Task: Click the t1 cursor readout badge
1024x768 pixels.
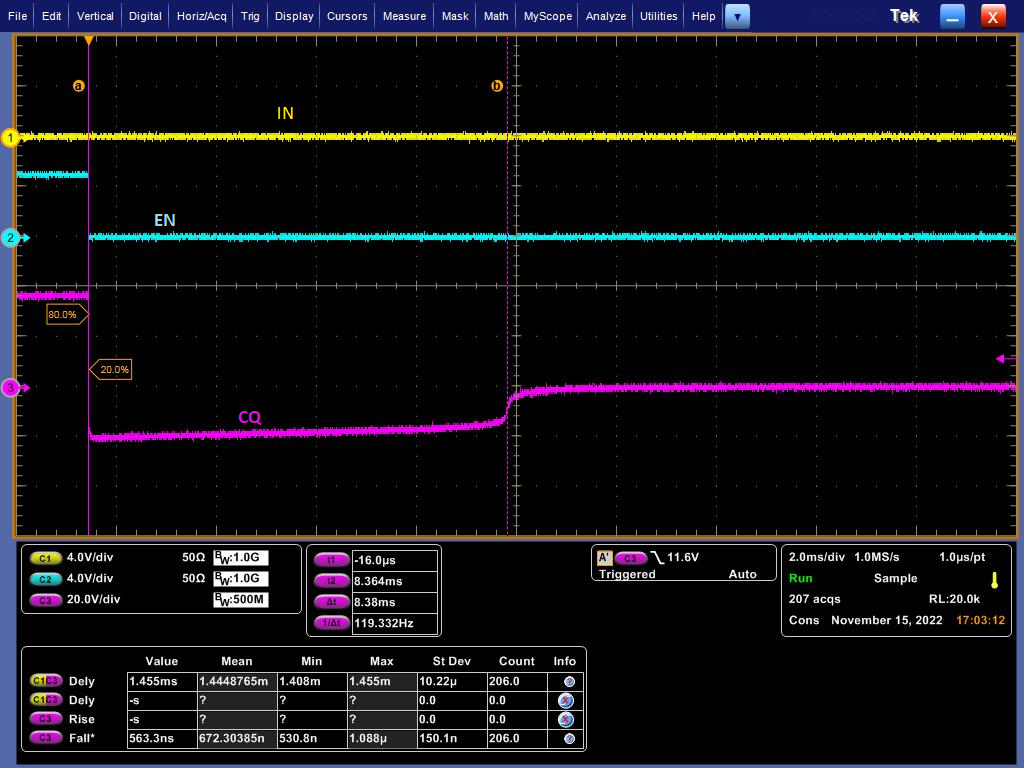Action: click(x=332, y=560)
